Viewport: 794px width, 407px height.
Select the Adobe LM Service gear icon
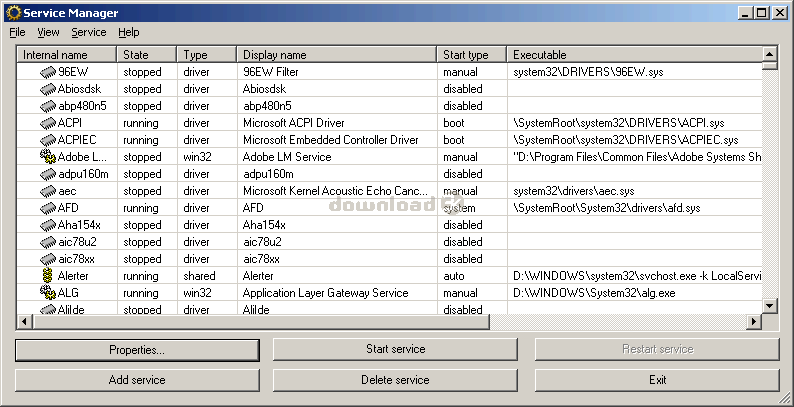click(47, 157)
